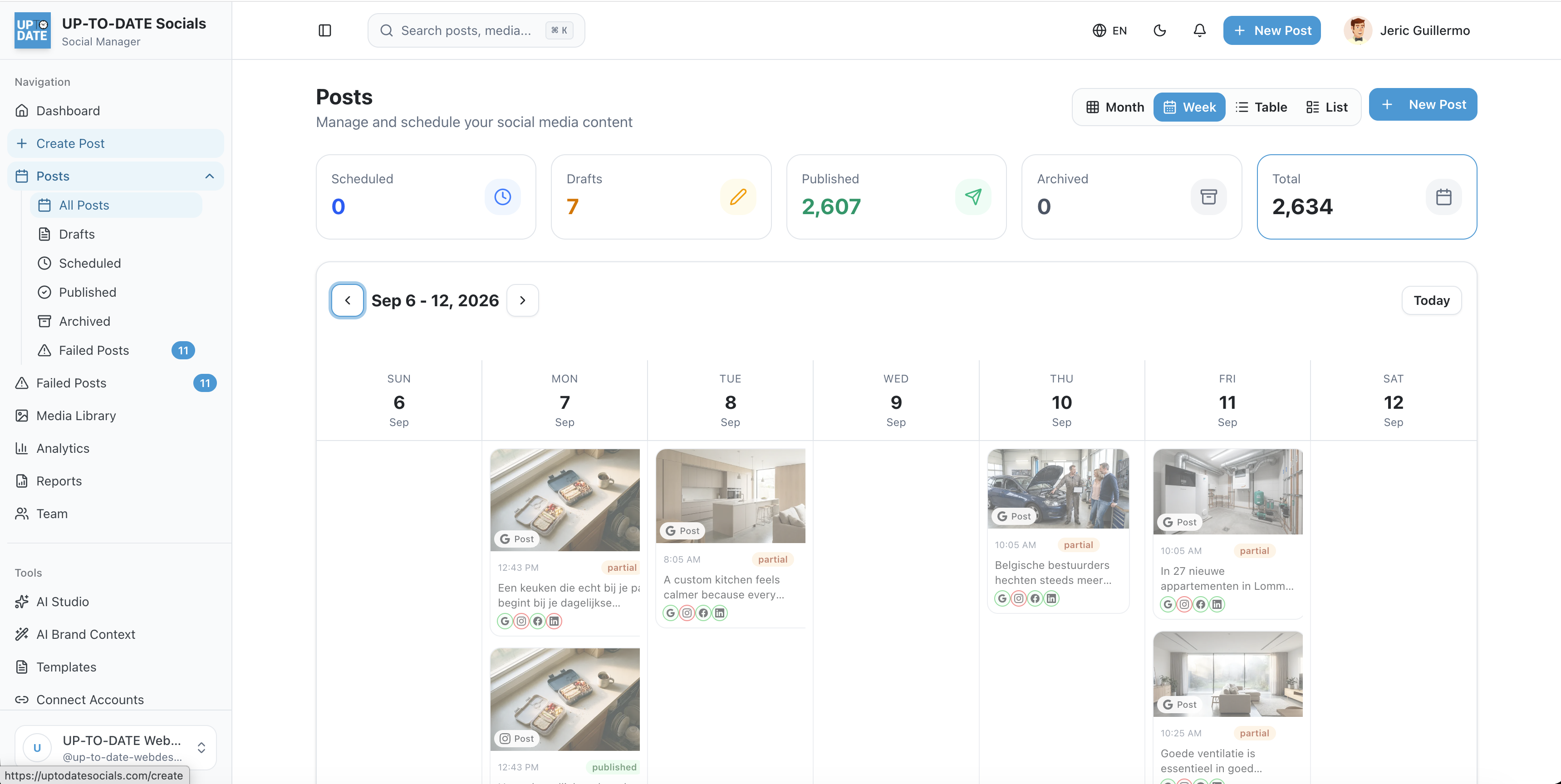Switch to List view

[x=1327, y=107]
